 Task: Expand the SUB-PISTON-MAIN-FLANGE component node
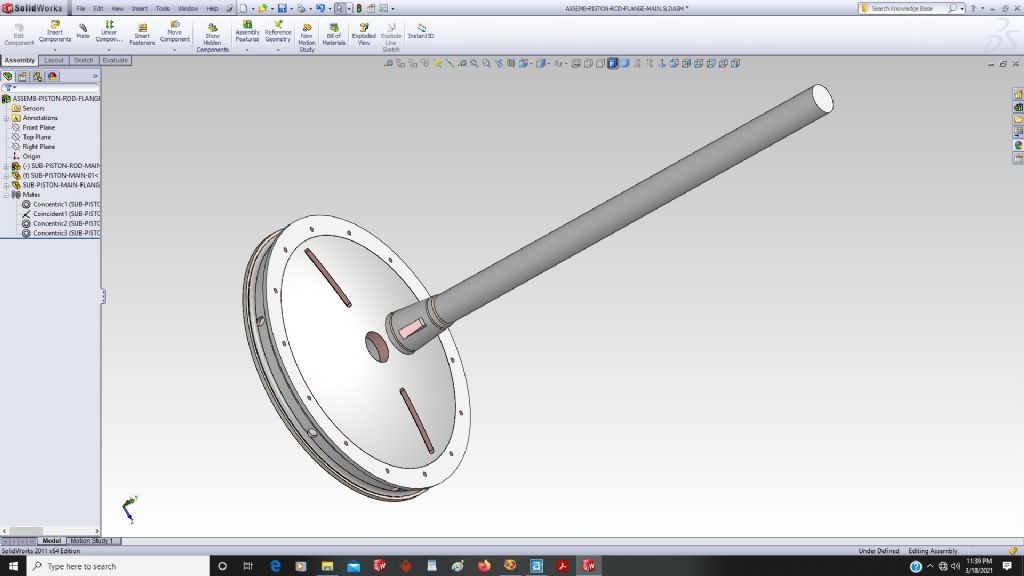(x=7, y=185)
